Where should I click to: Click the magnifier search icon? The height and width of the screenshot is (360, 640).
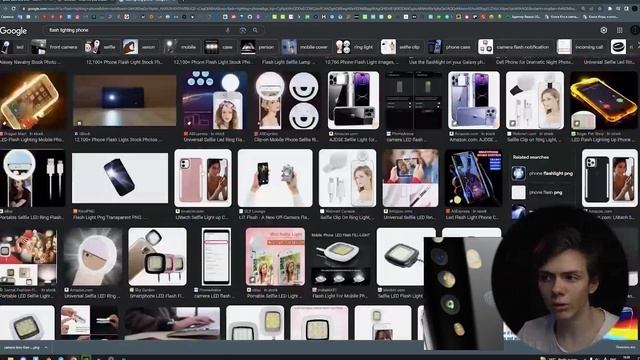pos(256,30)
